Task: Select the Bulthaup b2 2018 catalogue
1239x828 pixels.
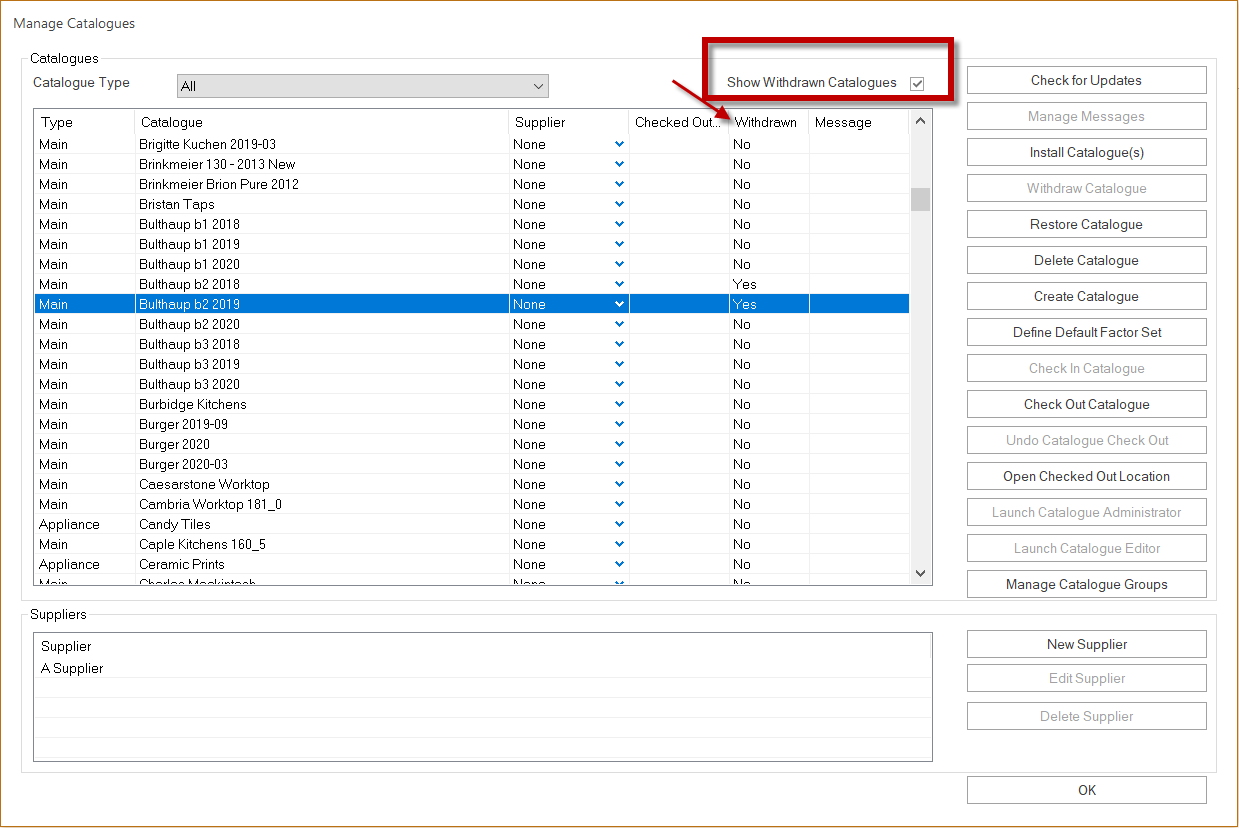Action: click(472, 284)
